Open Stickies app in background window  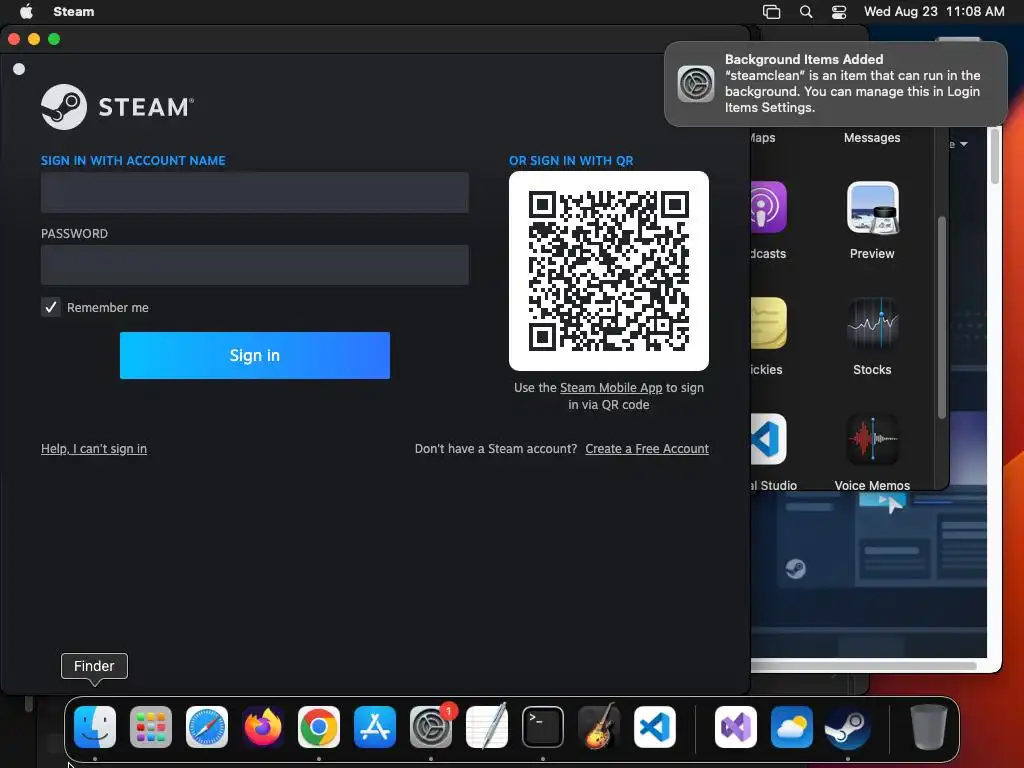click(769, 323)
